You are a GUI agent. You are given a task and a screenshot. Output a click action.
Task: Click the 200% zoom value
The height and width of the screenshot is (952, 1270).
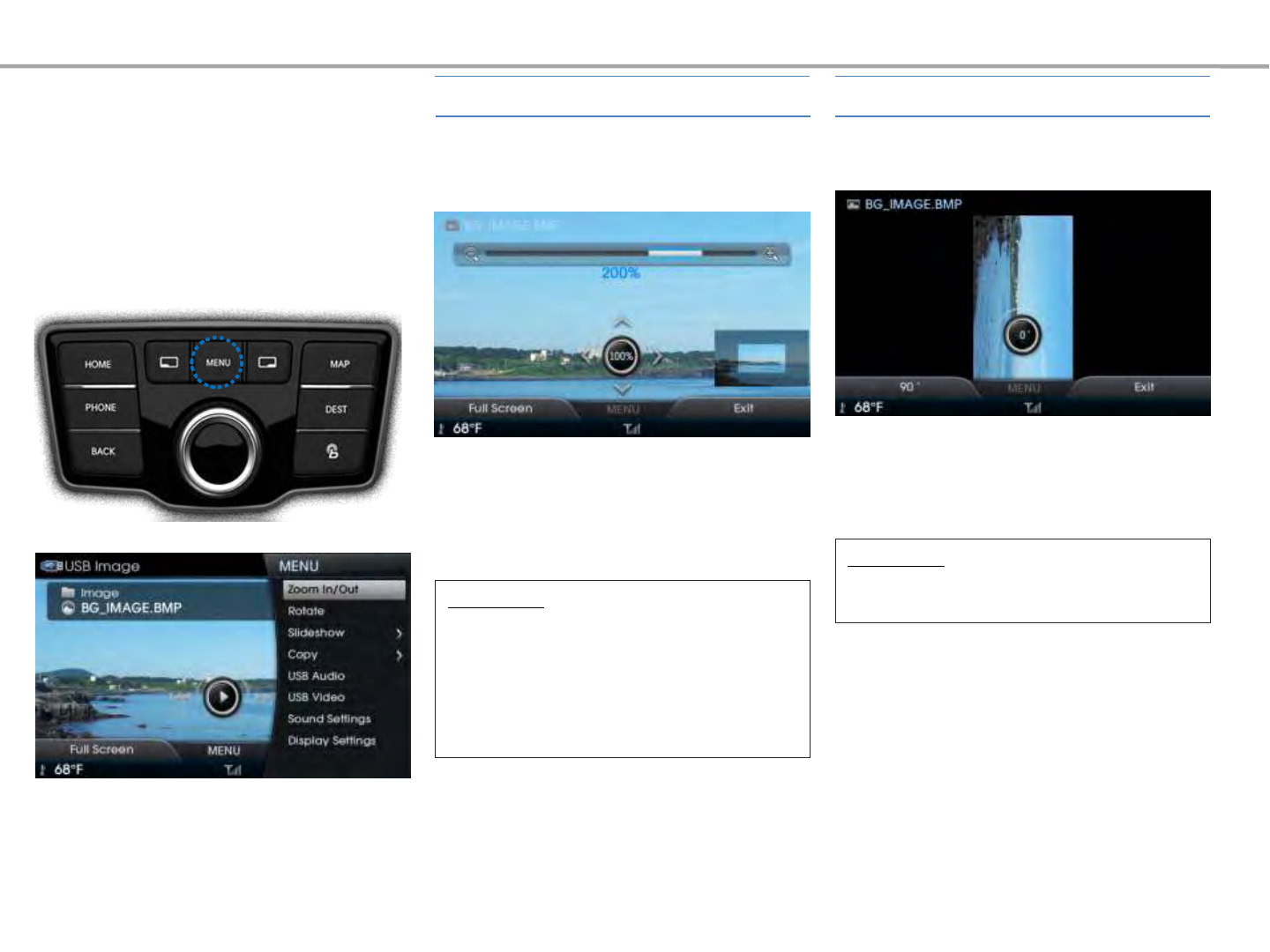click(621, 273)
